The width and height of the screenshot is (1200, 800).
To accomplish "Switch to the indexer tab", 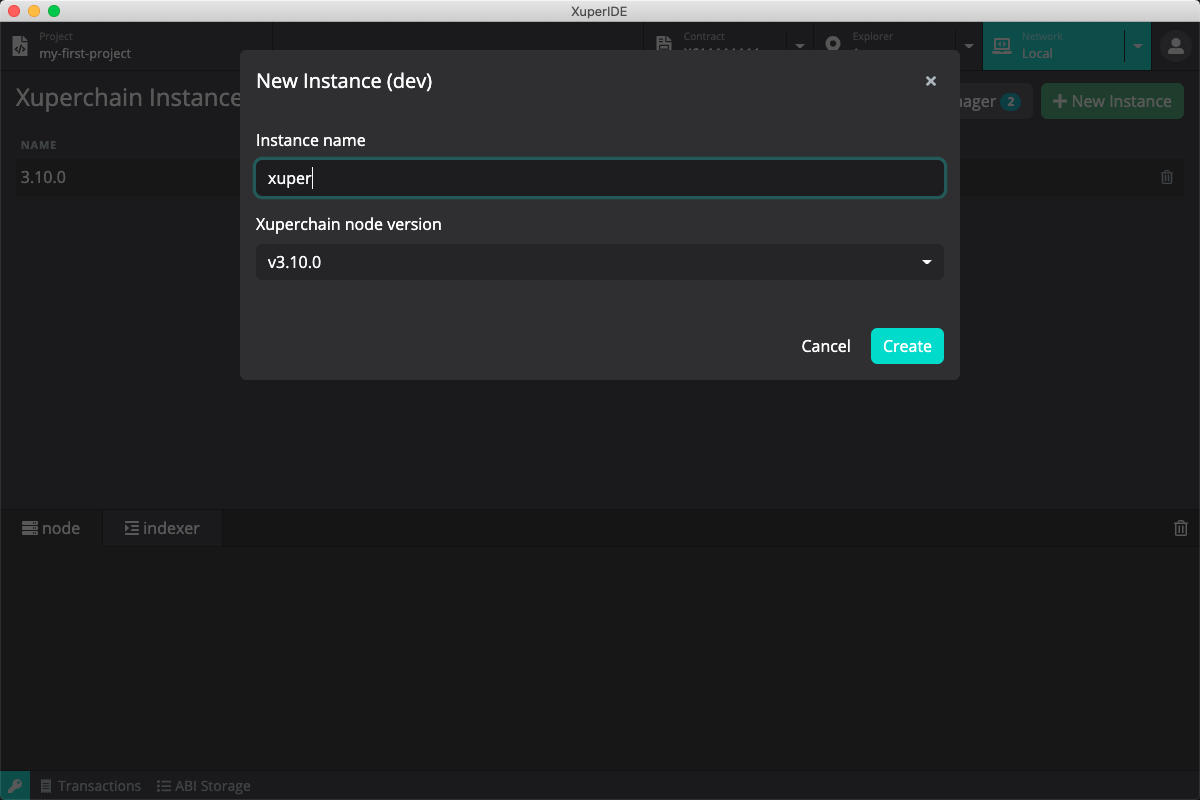I will click(162, 528).
